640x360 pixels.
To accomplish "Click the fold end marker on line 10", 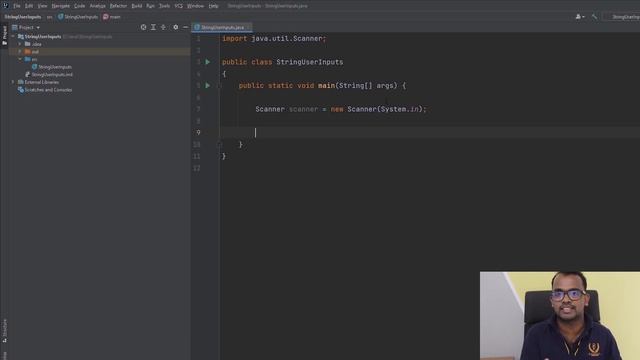I will [219, 144].
